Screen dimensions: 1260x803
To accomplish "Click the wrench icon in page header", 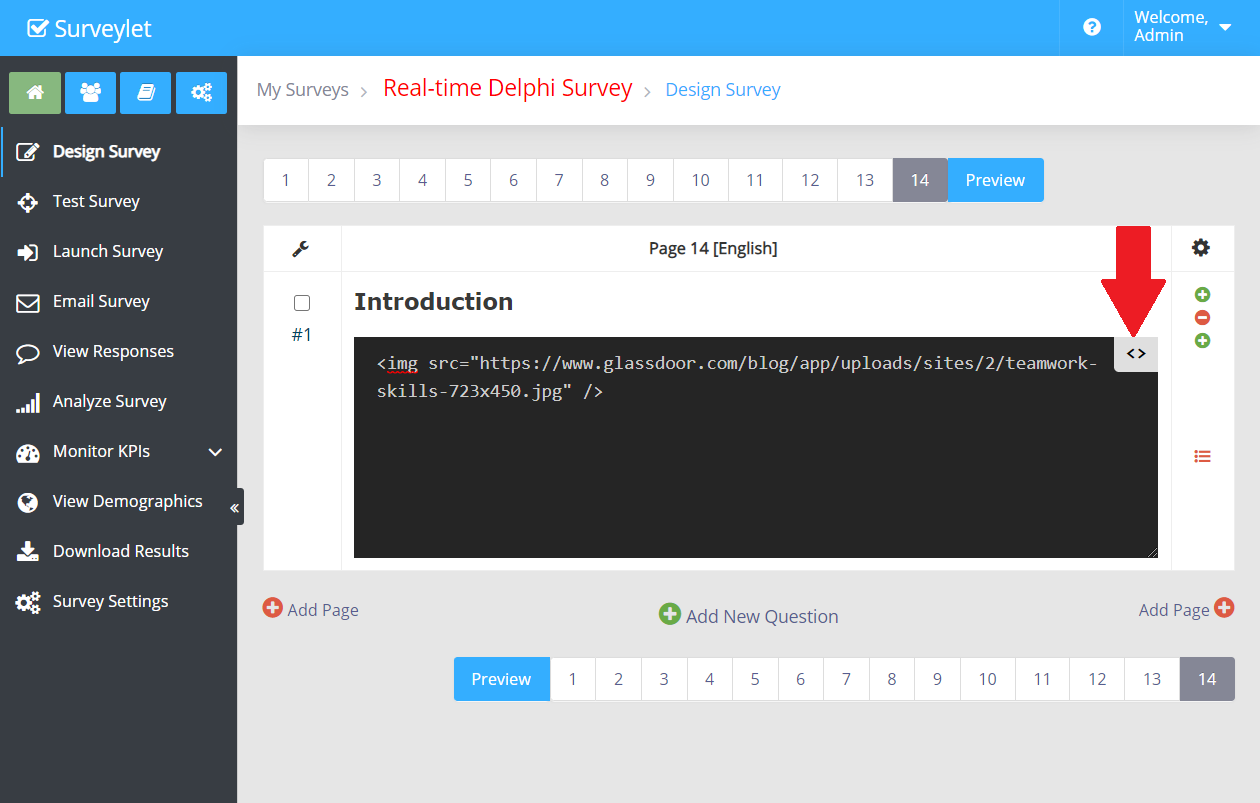I will click(x=301, y=249).
